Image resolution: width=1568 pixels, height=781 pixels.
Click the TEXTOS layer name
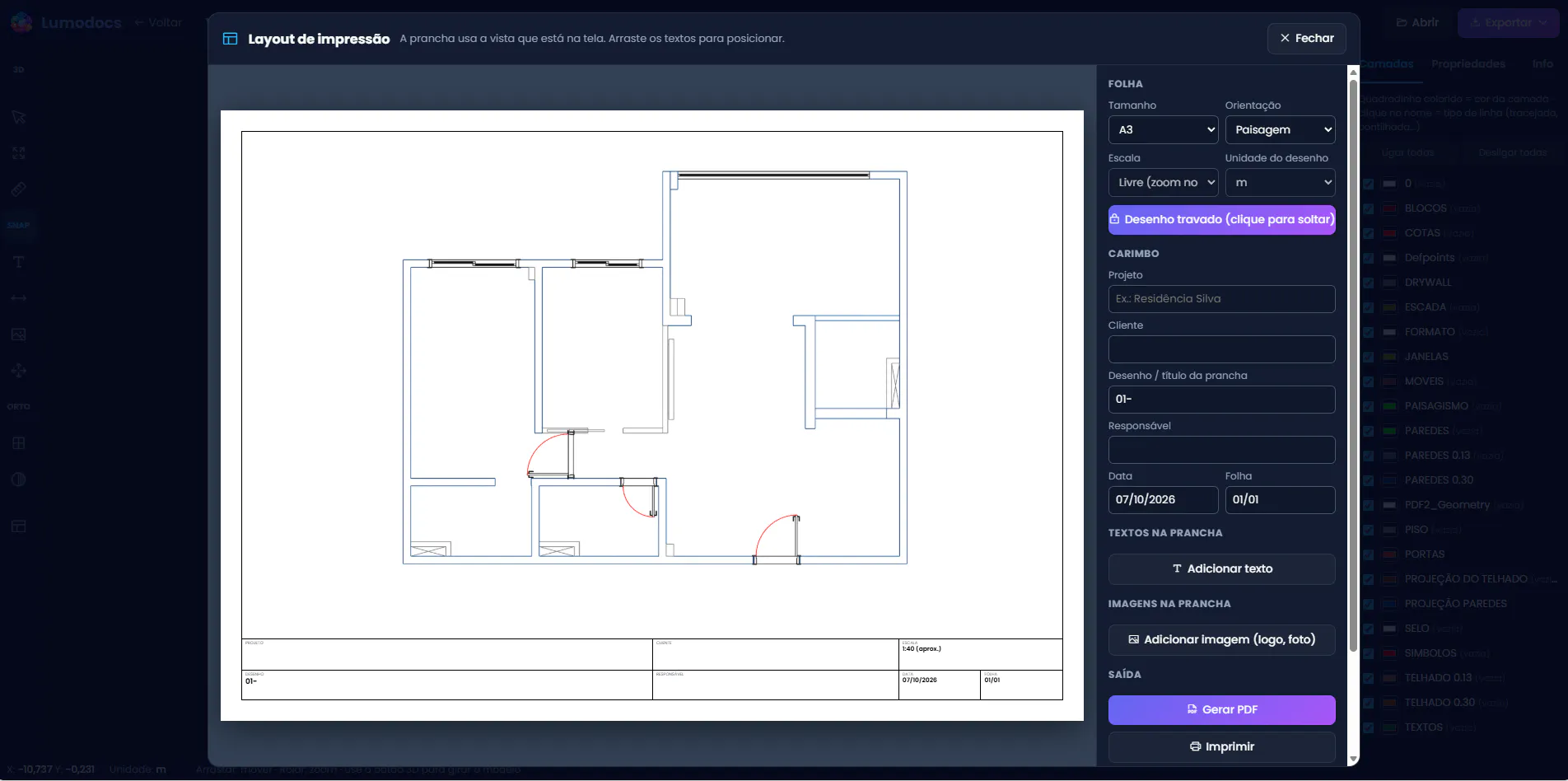pyautogui.click(x=1424, y=727)
